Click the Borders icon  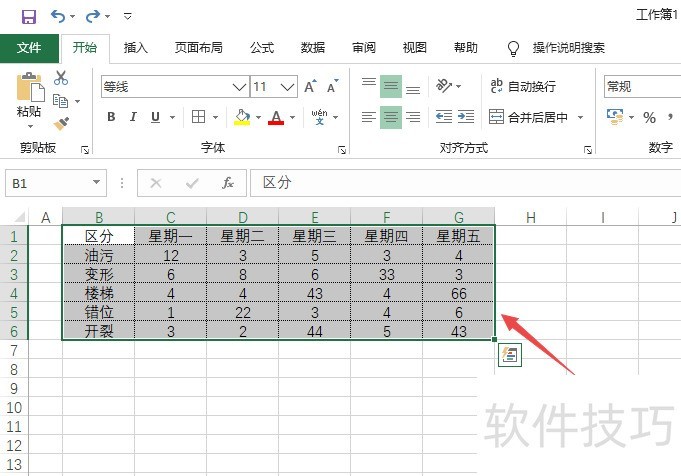coord(198,117)
